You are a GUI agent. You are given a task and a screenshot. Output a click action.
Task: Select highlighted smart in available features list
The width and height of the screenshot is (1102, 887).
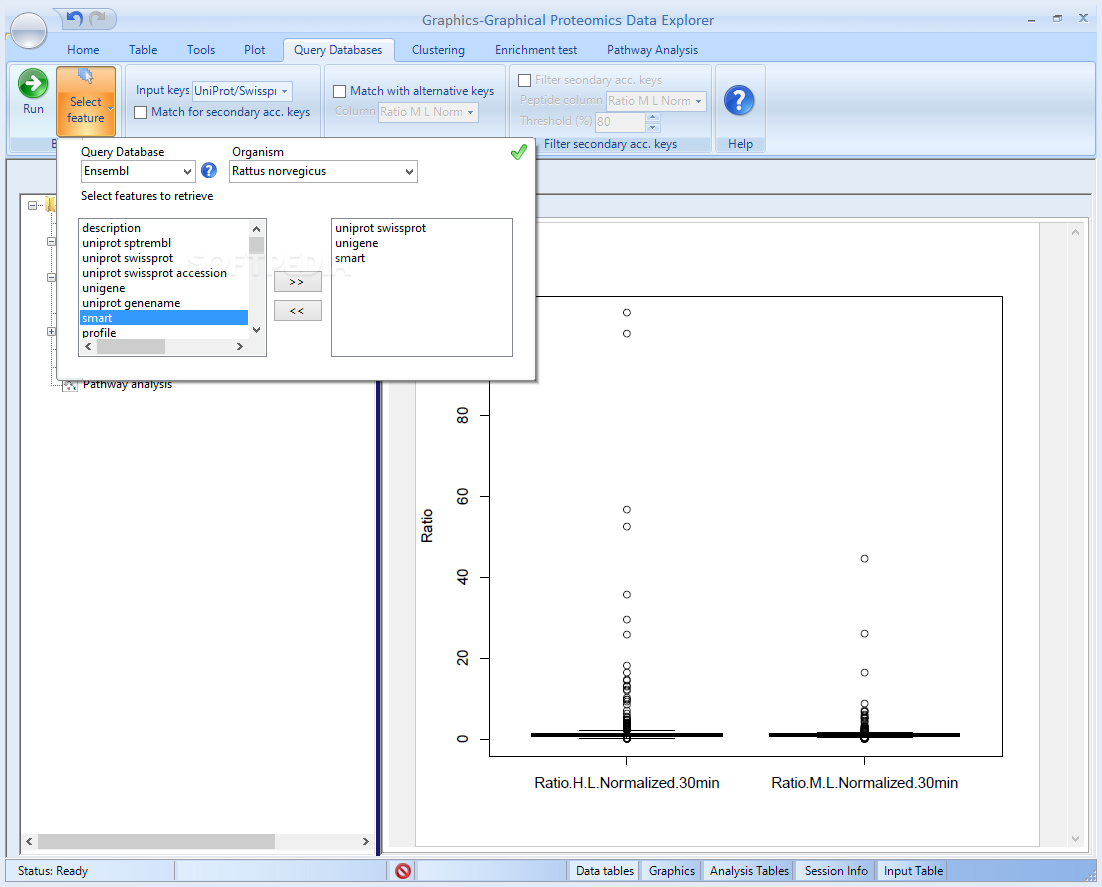pyautogui.click(x=164, y=318)
